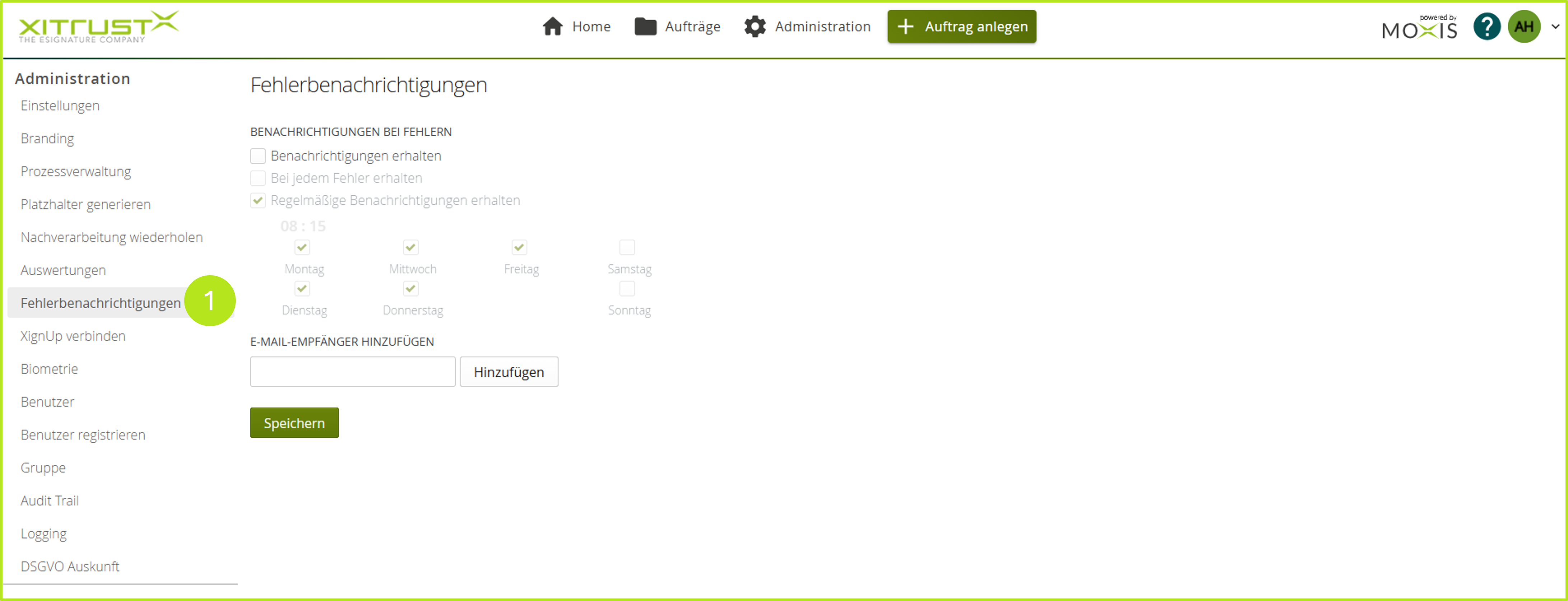Screen dimensions: 1568x601
Task: Open help question mark icon
Action: (1487, 27)
